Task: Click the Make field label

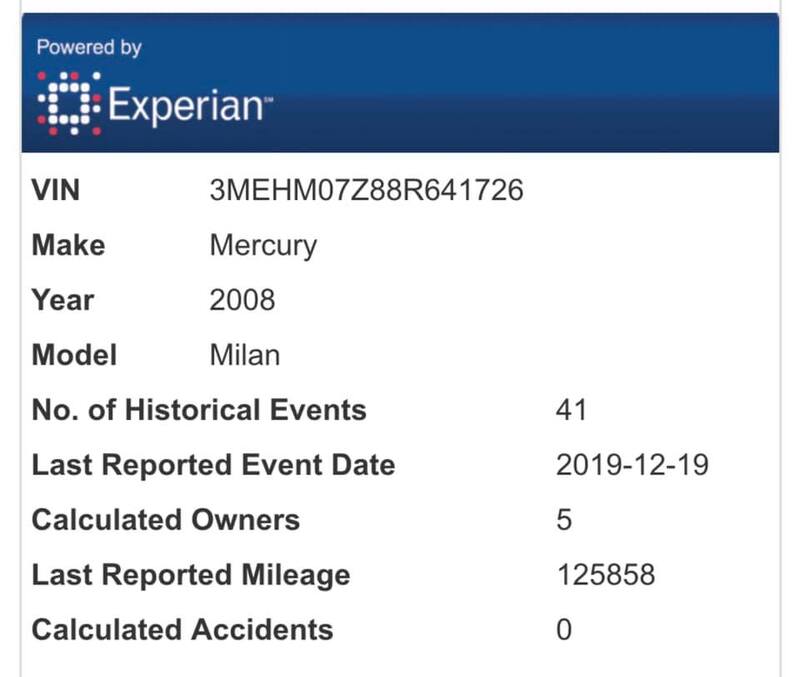Action: coord(68,245)
